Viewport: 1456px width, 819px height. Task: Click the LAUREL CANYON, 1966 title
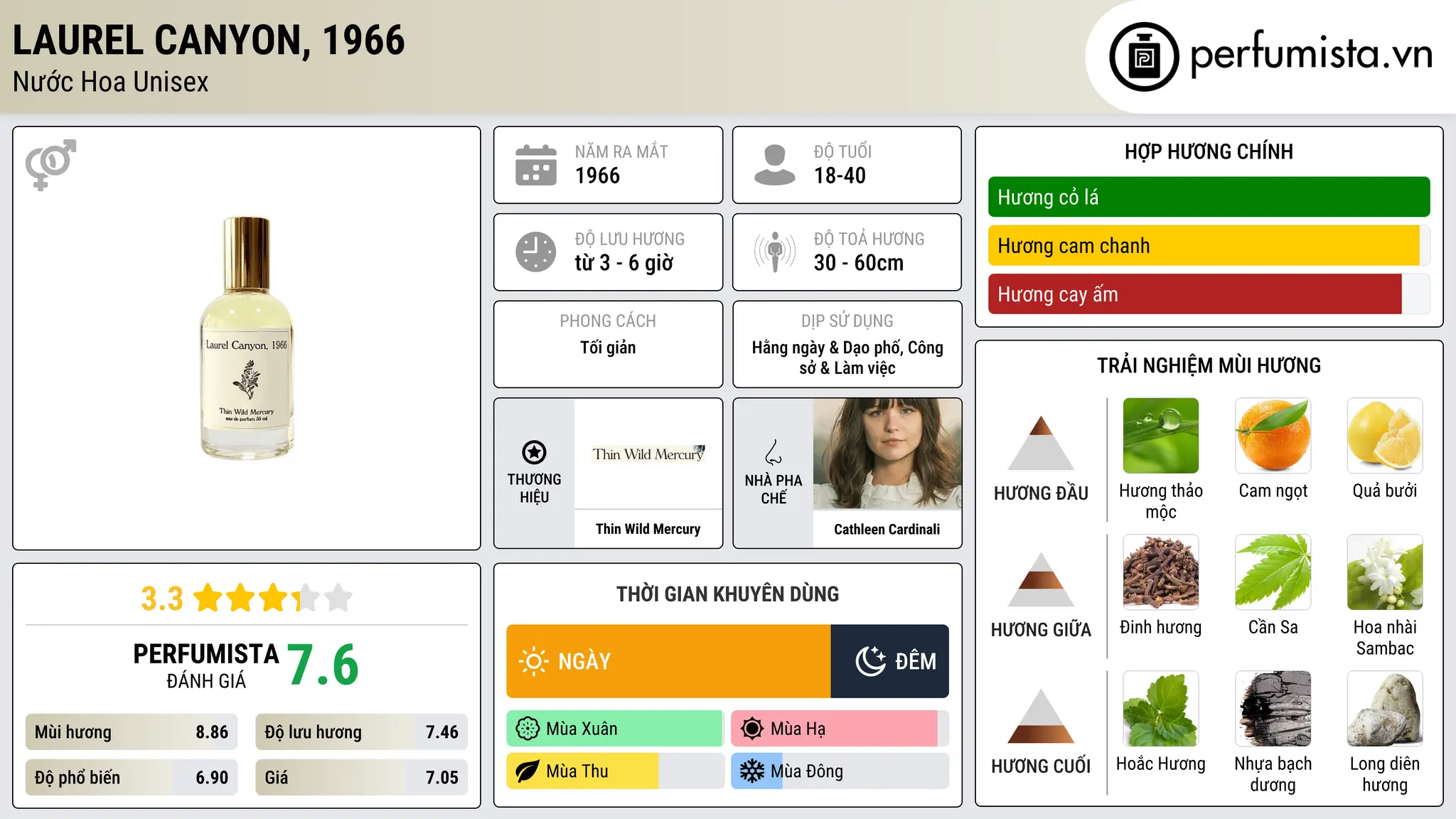[x=209, y=40]
